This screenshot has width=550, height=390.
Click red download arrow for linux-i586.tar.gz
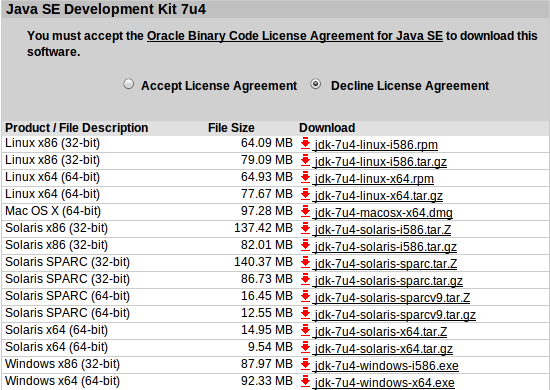click(306, 160)
